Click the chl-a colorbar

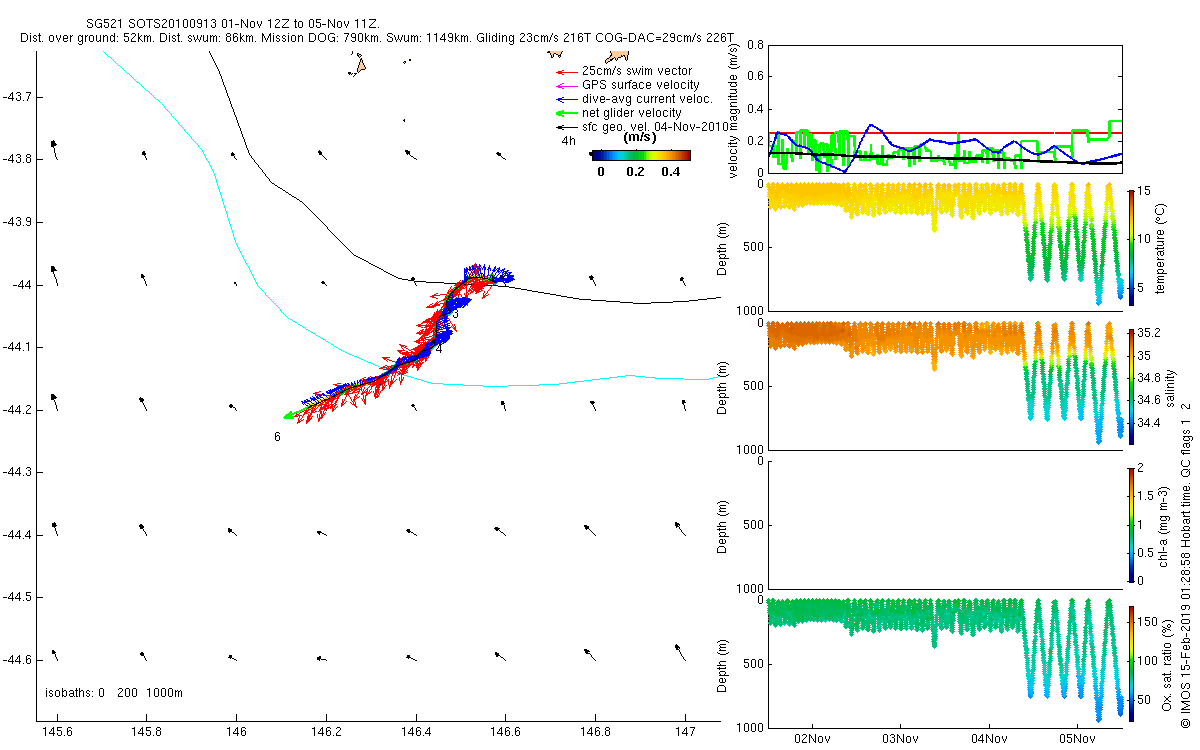pyautogui.click(x=1131, y=524)
